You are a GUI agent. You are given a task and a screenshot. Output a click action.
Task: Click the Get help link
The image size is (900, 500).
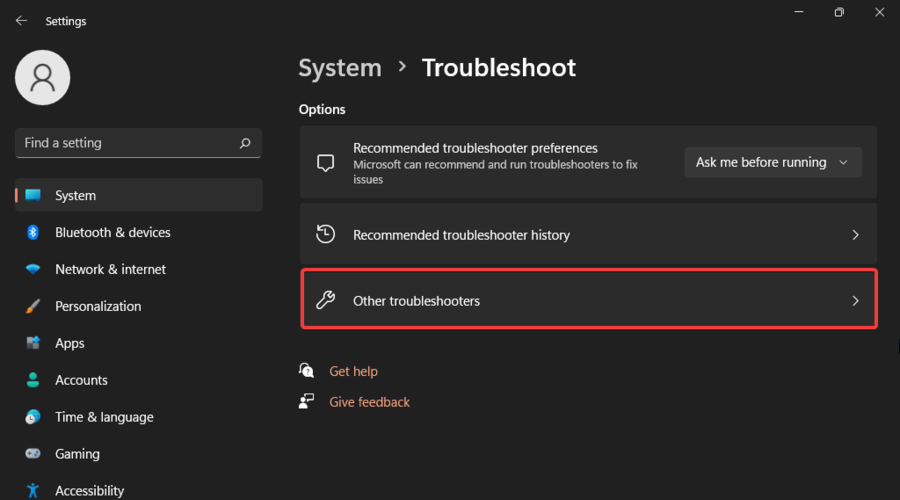tap(353, 371)
